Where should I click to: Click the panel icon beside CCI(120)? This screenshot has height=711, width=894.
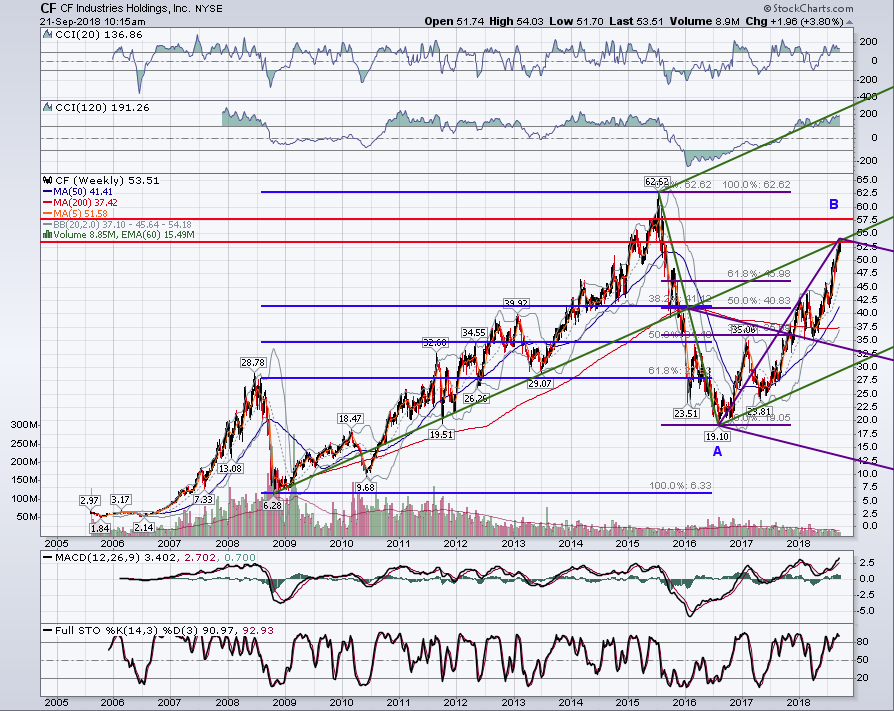48,108
